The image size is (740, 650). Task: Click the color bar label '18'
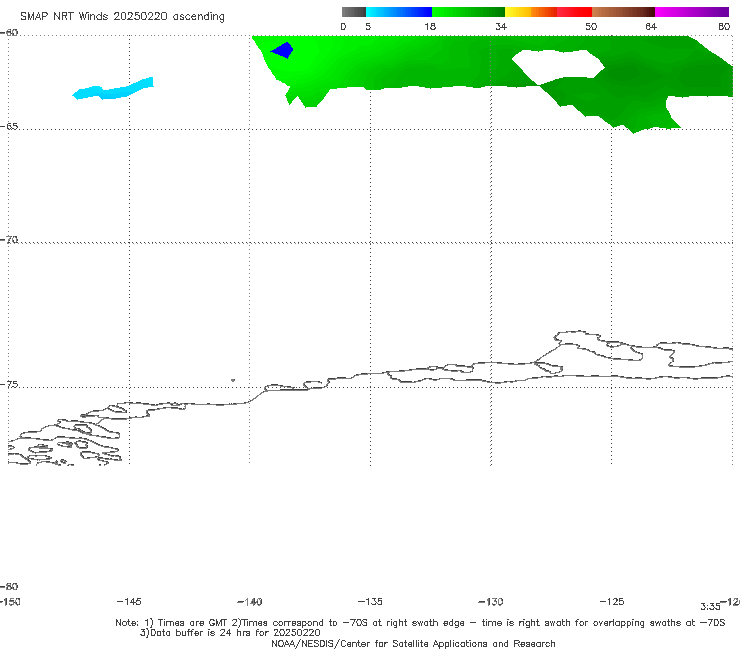[x=430, y=26]
